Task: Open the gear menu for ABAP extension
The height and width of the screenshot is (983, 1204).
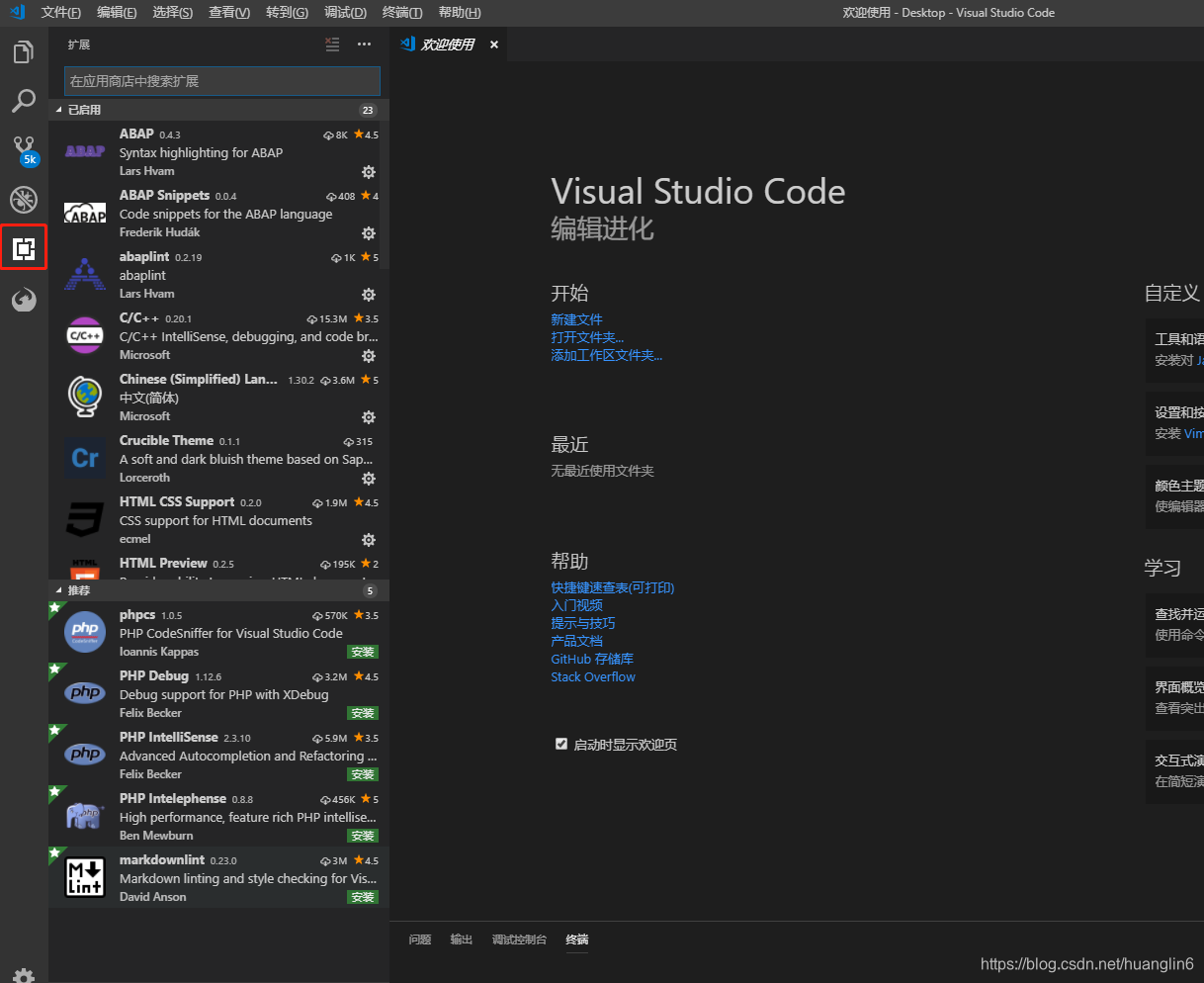Action: pos(368,171)
